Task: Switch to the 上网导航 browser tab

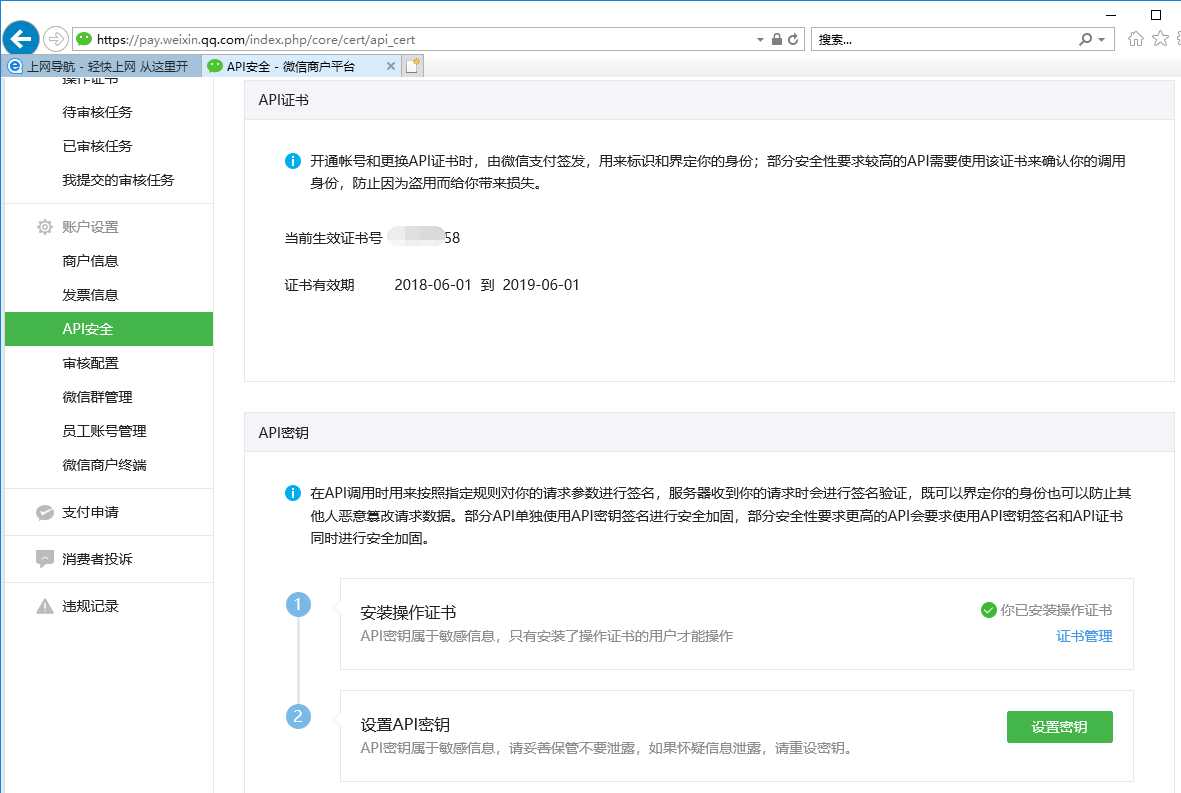Action: pyautogui.click(x=102, y=66)
